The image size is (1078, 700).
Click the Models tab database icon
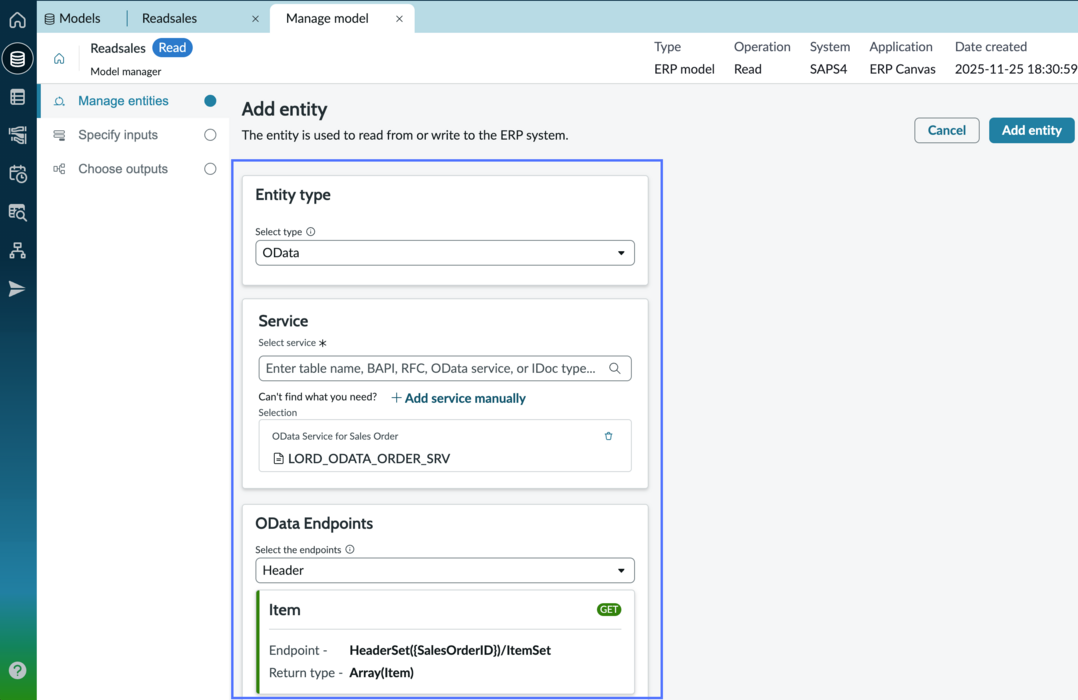[50, 19]
